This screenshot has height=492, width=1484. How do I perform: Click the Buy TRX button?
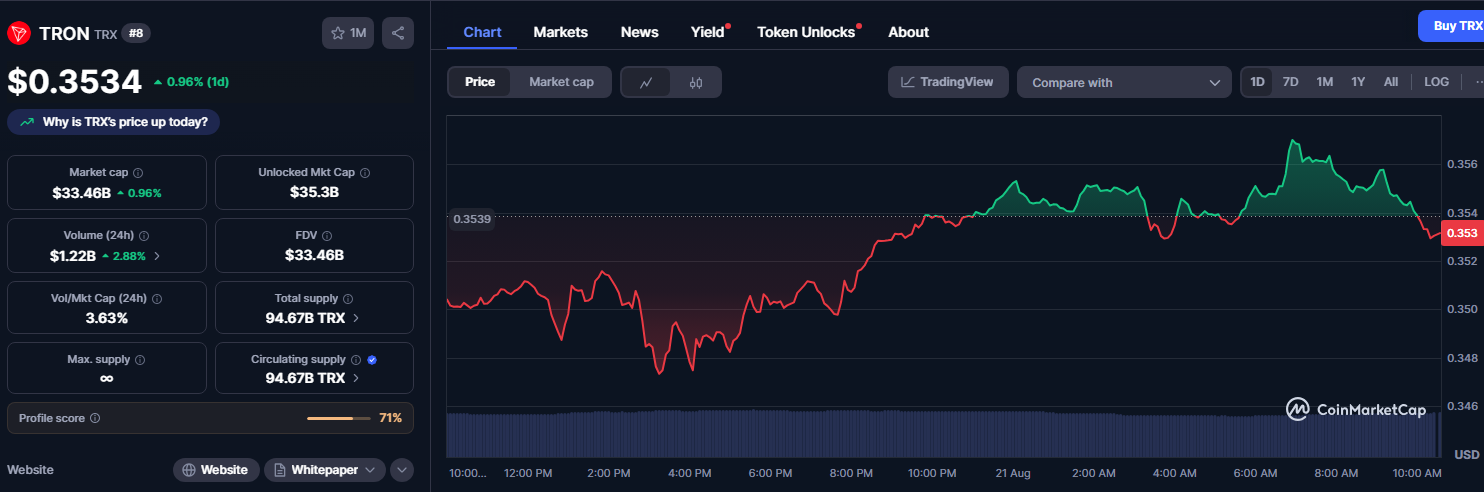pyautogui.click(x=1452, y=26)
